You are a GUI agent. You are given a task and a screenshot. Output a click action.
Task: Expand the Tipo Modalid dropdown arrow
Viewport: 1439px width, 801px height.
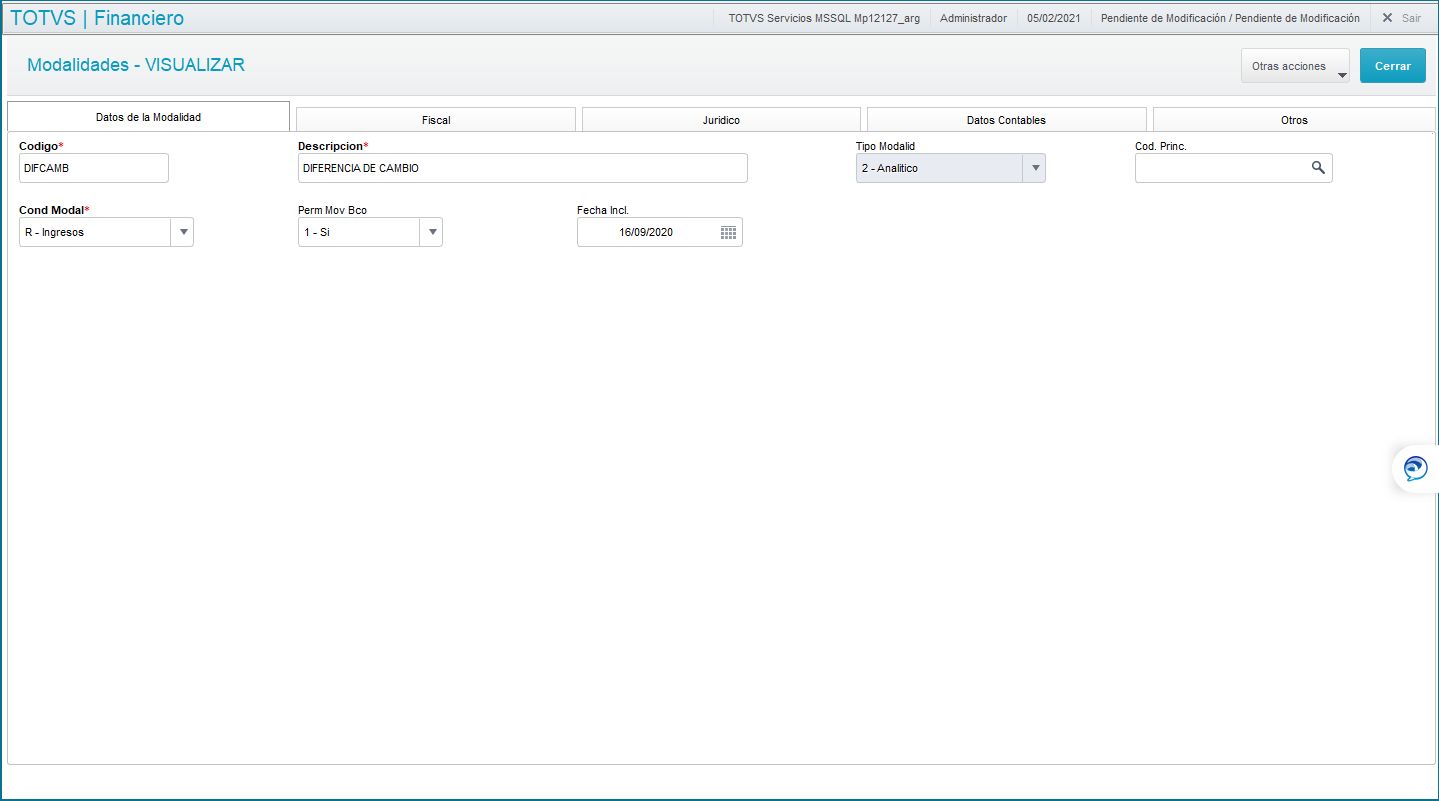point(1034,168)
